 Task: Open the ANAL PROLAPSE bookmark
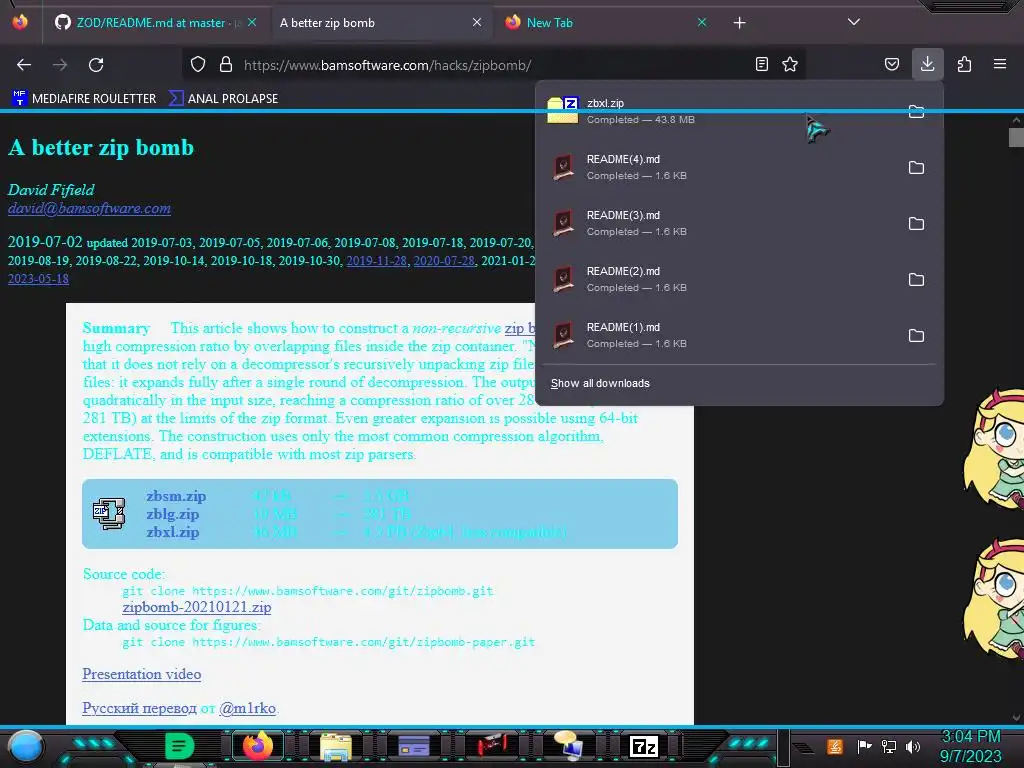[x=223, y=98]
